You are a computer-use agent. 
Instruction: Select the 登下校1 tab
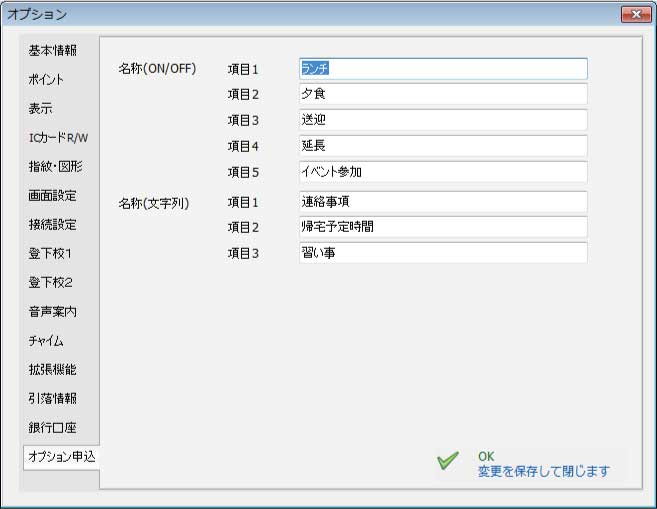click(50, 254)
